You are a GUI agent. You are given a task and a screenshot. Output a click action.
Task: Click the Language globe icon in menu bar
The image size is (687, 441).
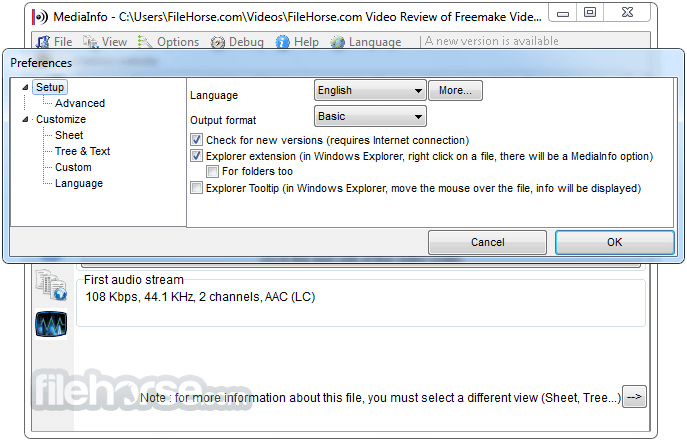coord(337,42)
